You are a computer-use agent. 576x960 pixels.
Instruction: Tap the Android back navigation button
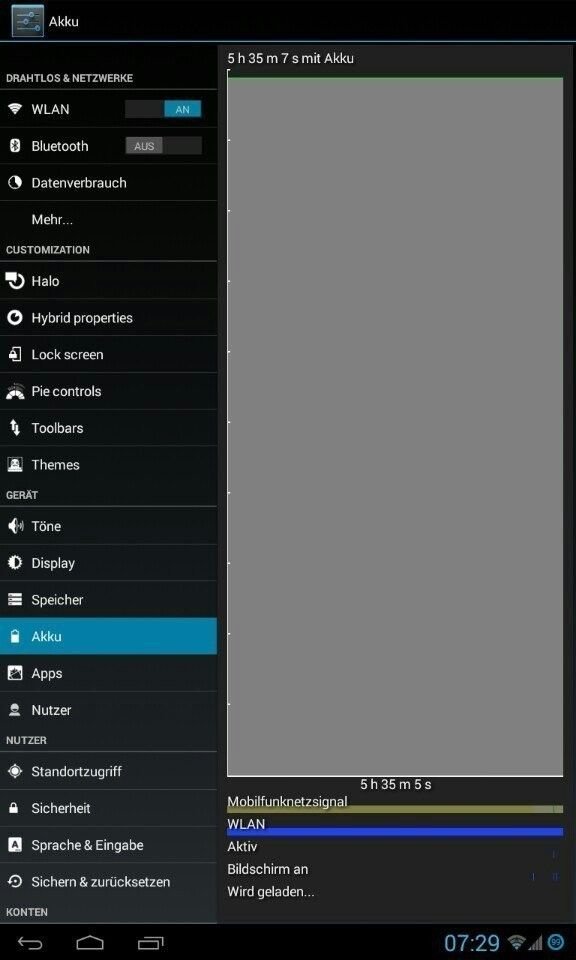pyautogui.click(x=29, y=942)
